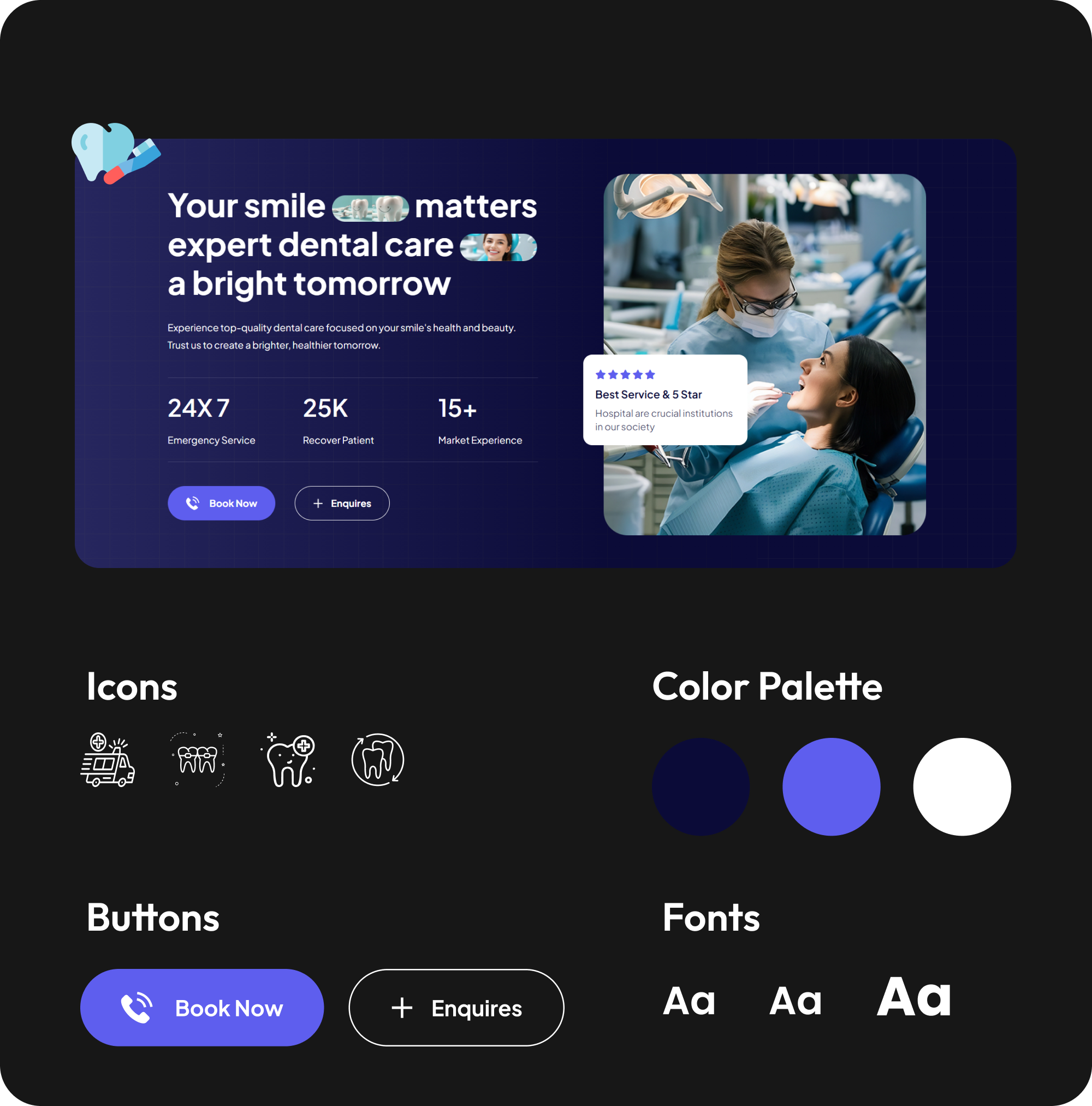1092x1106 pixels.
Task: Select the white color swatch
Action: point(962,786)
